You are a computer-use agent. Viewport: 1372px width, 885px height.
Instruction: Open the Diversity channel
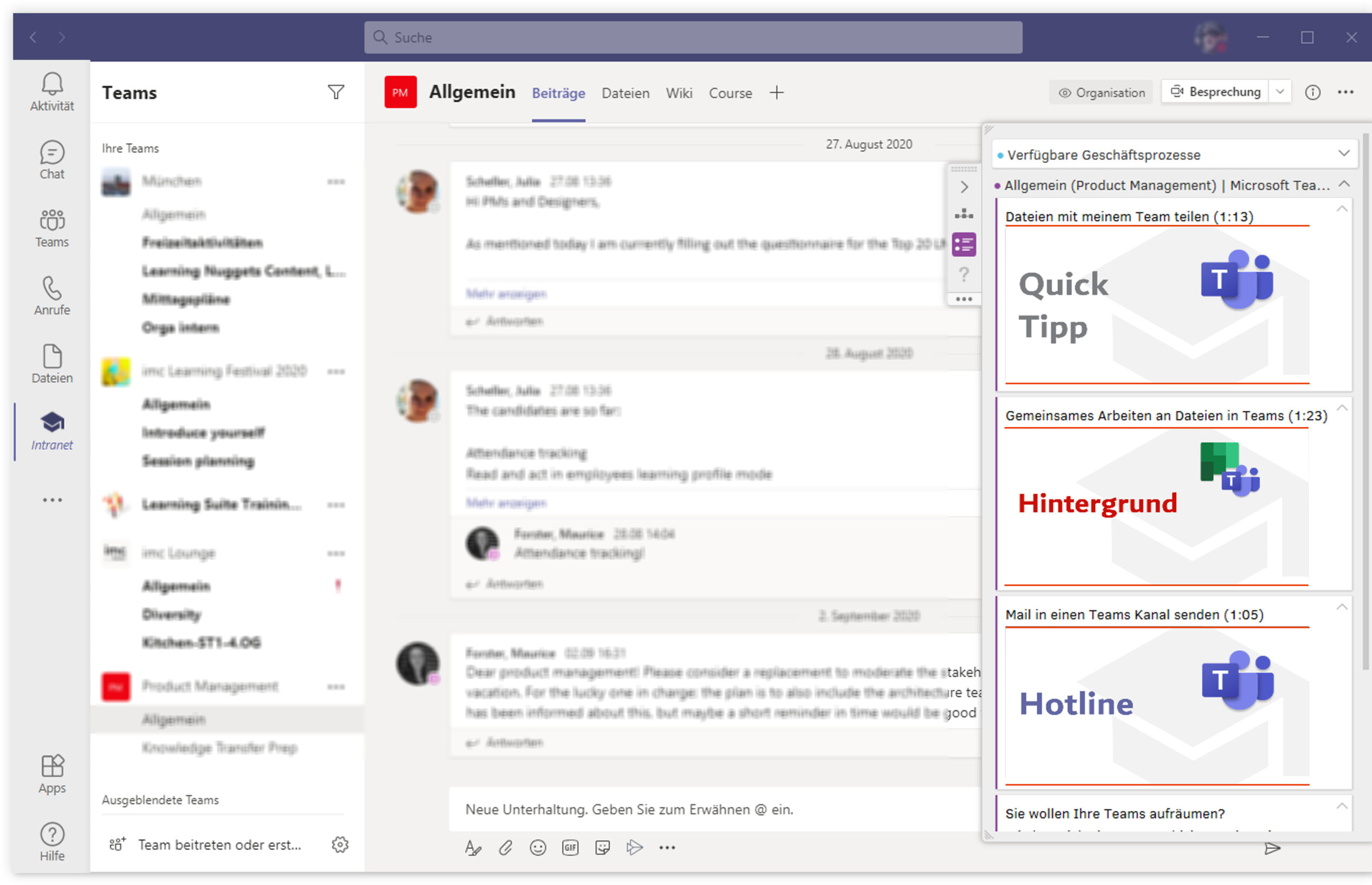(x=172, y=614)
